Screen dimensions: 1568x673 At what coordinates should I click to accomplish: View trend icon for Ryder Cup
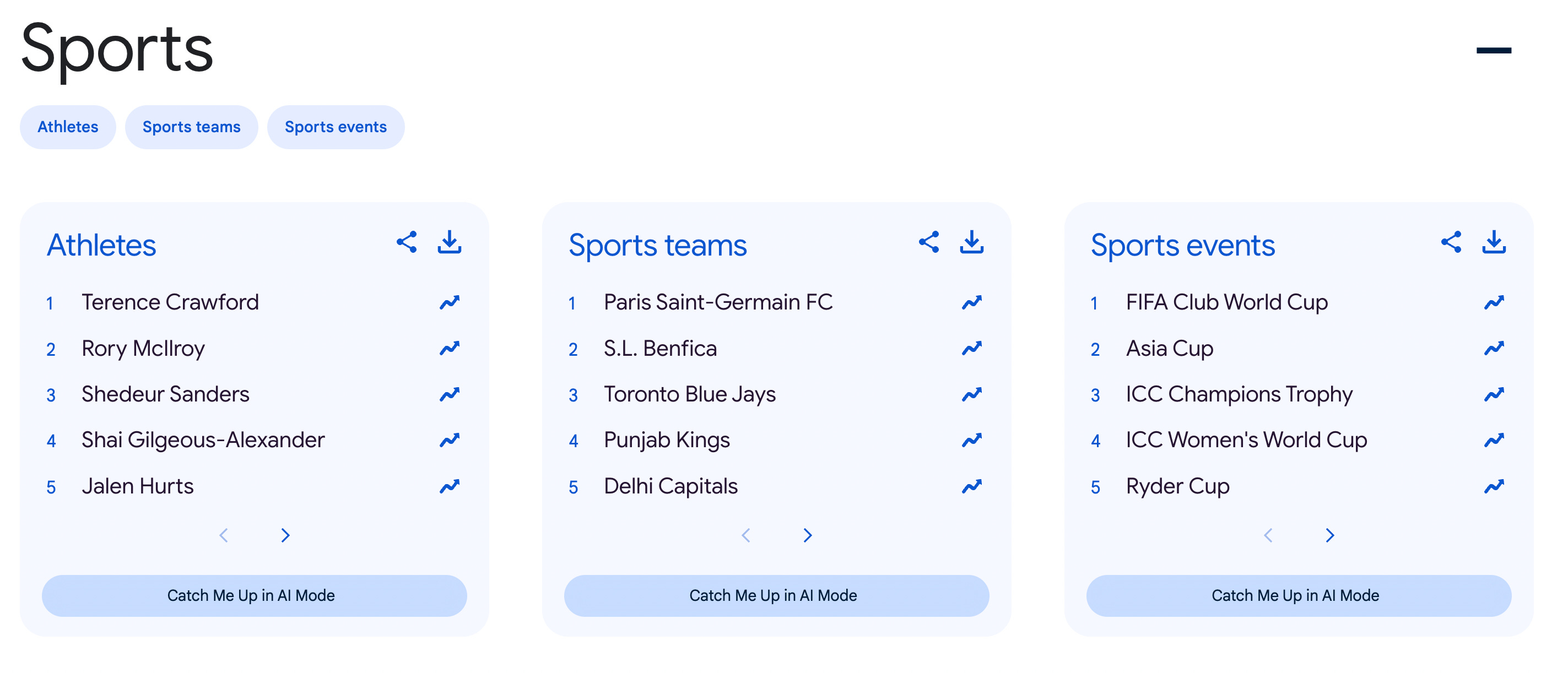1494,486
